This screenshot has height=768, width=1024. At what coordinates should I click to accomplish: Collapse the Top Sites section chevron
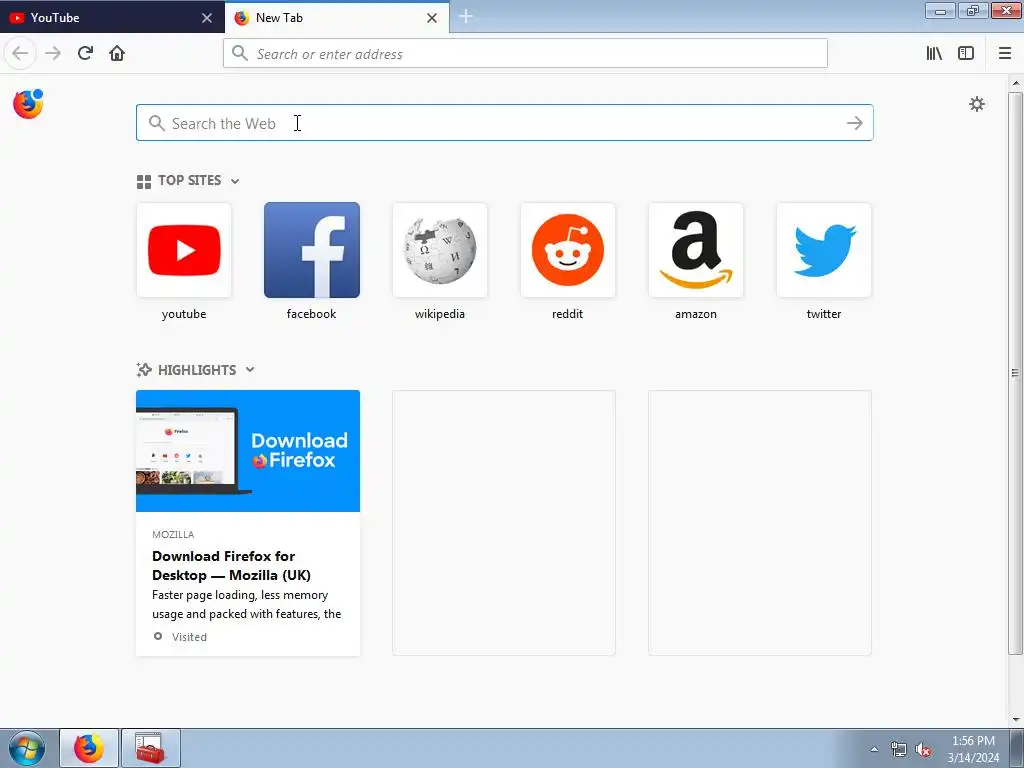tap(235, 181)
